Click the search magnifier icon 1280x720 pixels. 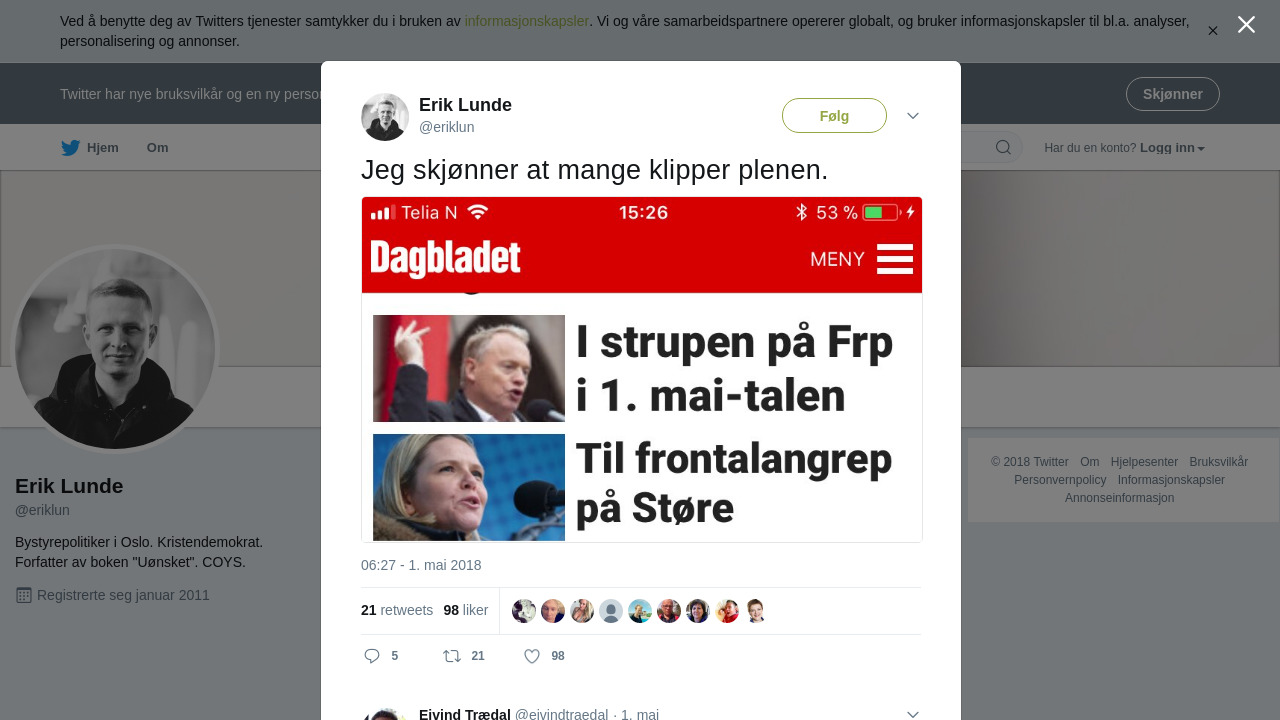click(x=1003, y=148)
